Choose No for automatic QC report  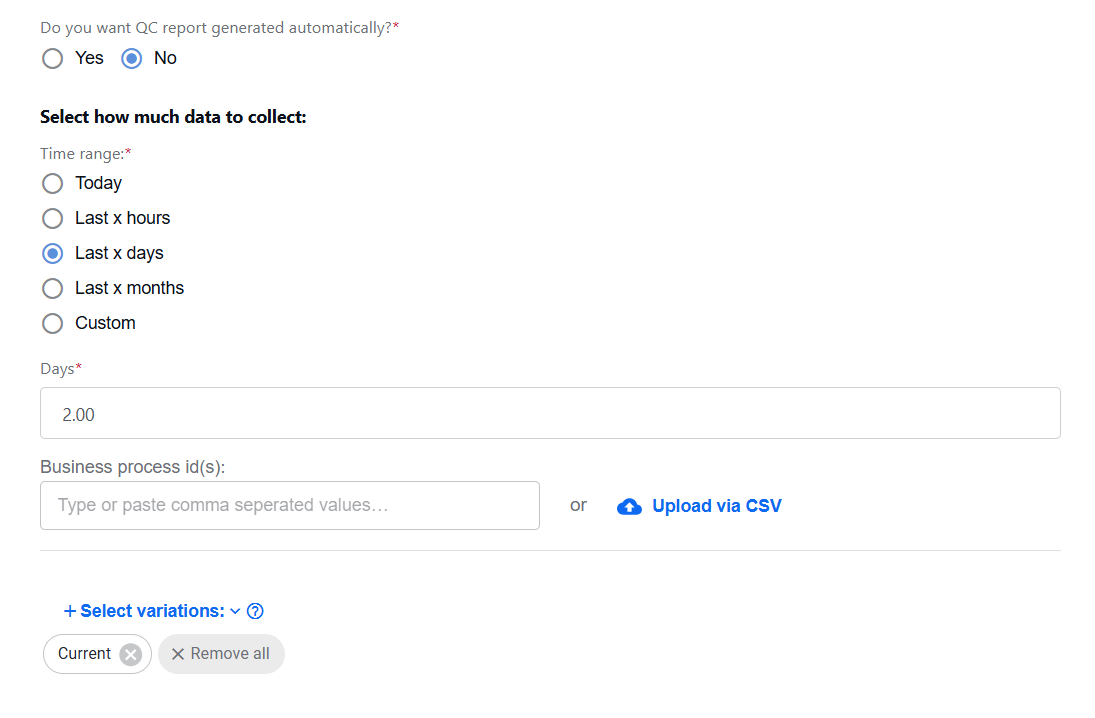(x=131, y=58)
